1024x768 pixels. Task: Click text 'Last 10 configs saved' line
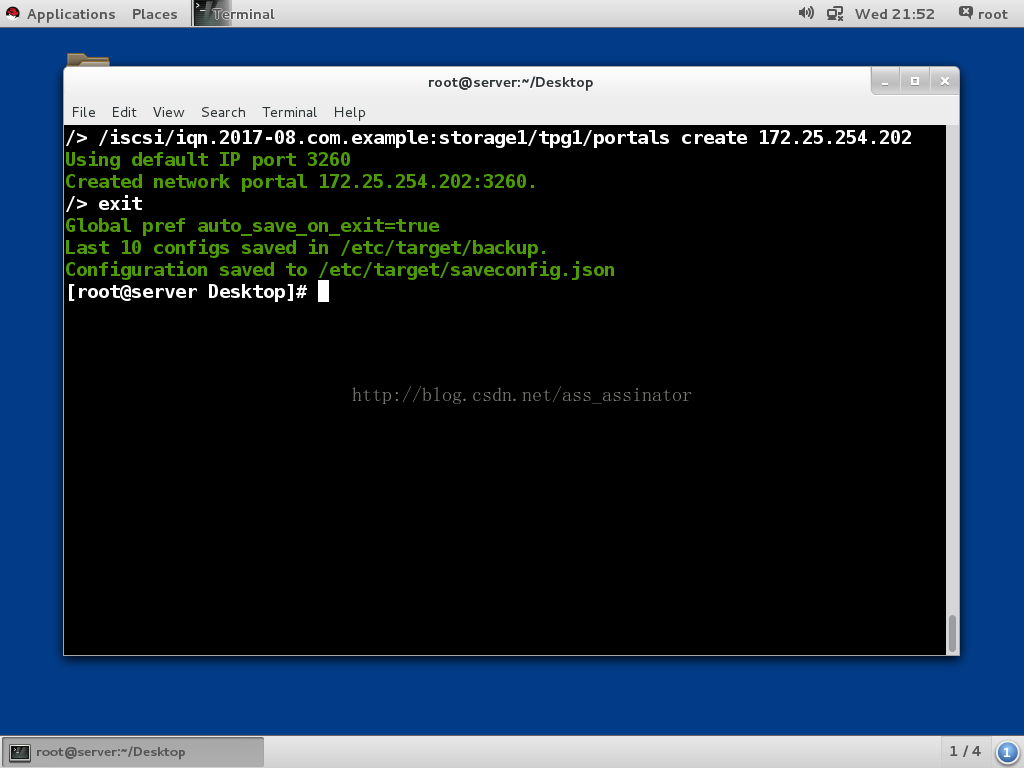pos(306,248)
